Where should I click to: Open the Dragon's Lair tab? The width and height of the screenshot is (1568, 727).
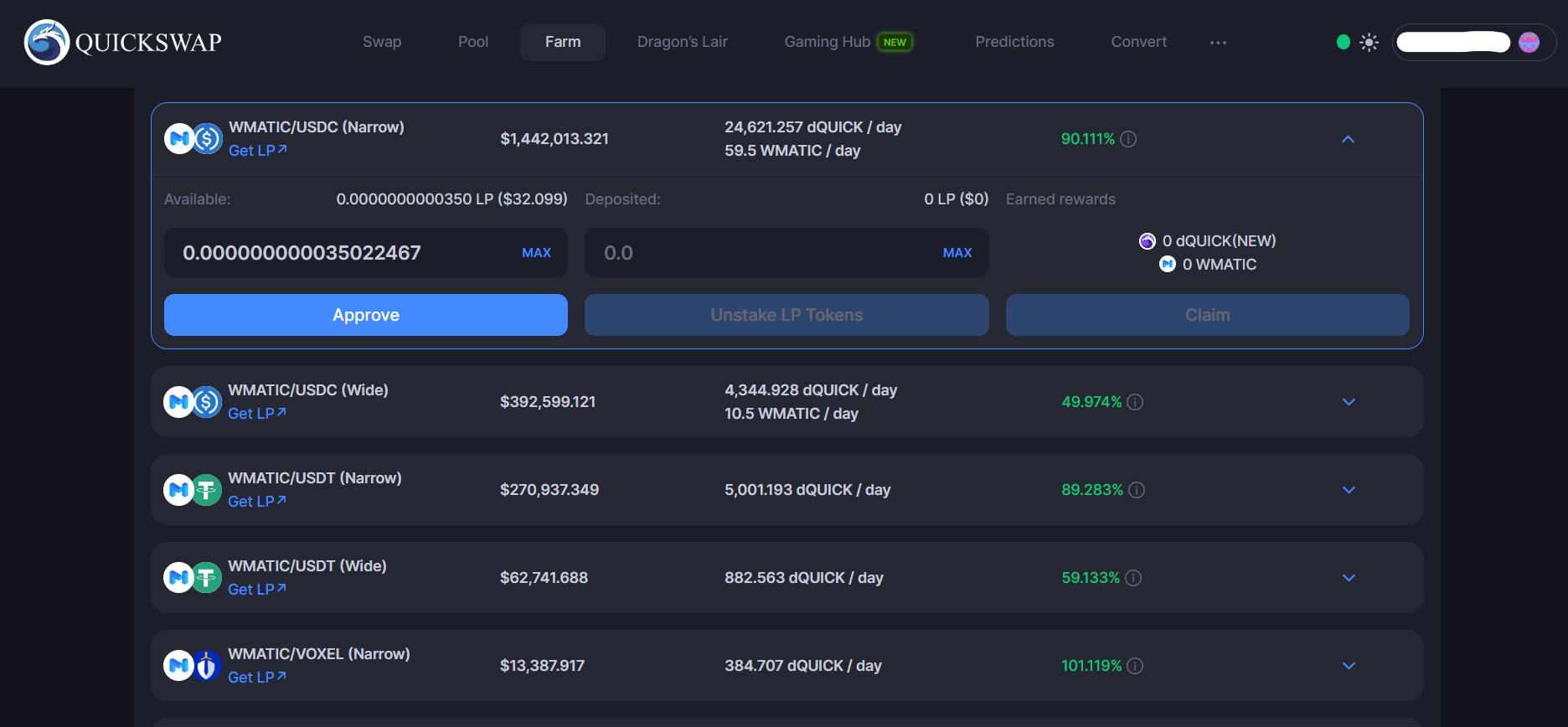click(x=682, y=42)
